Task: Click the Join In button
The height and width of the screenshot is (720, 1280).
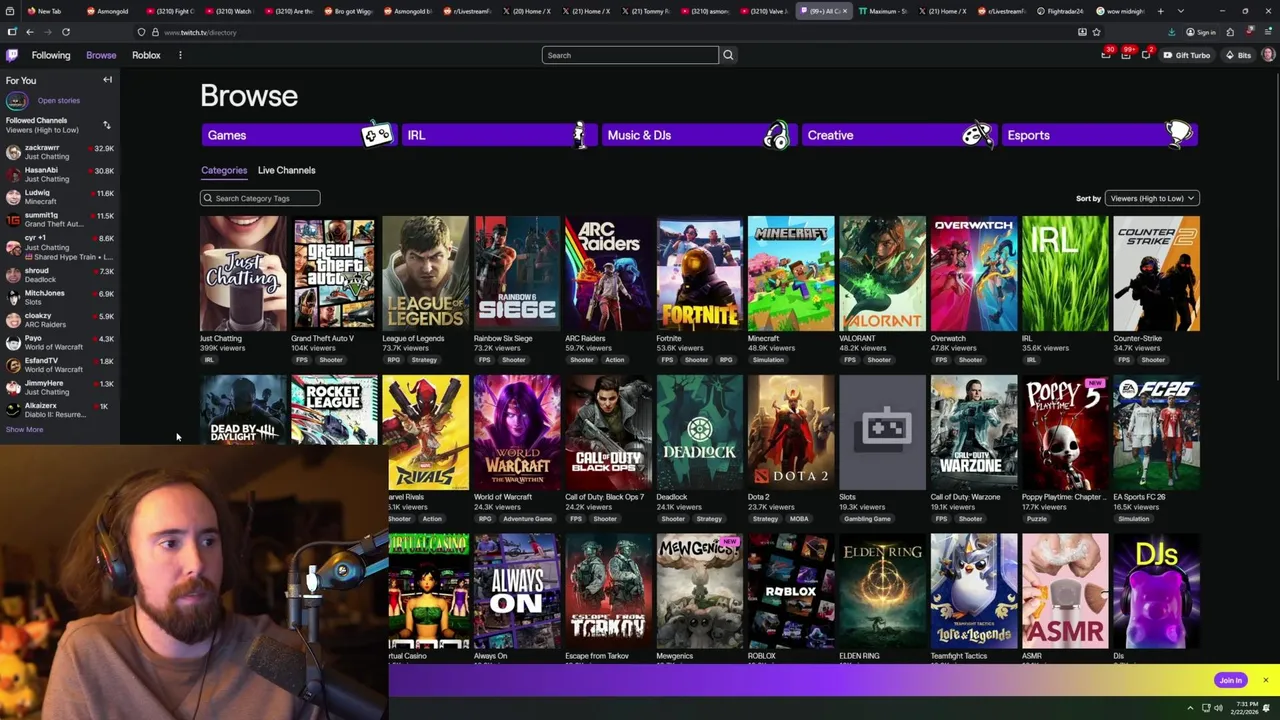Action: click(x=1231, y=680)
